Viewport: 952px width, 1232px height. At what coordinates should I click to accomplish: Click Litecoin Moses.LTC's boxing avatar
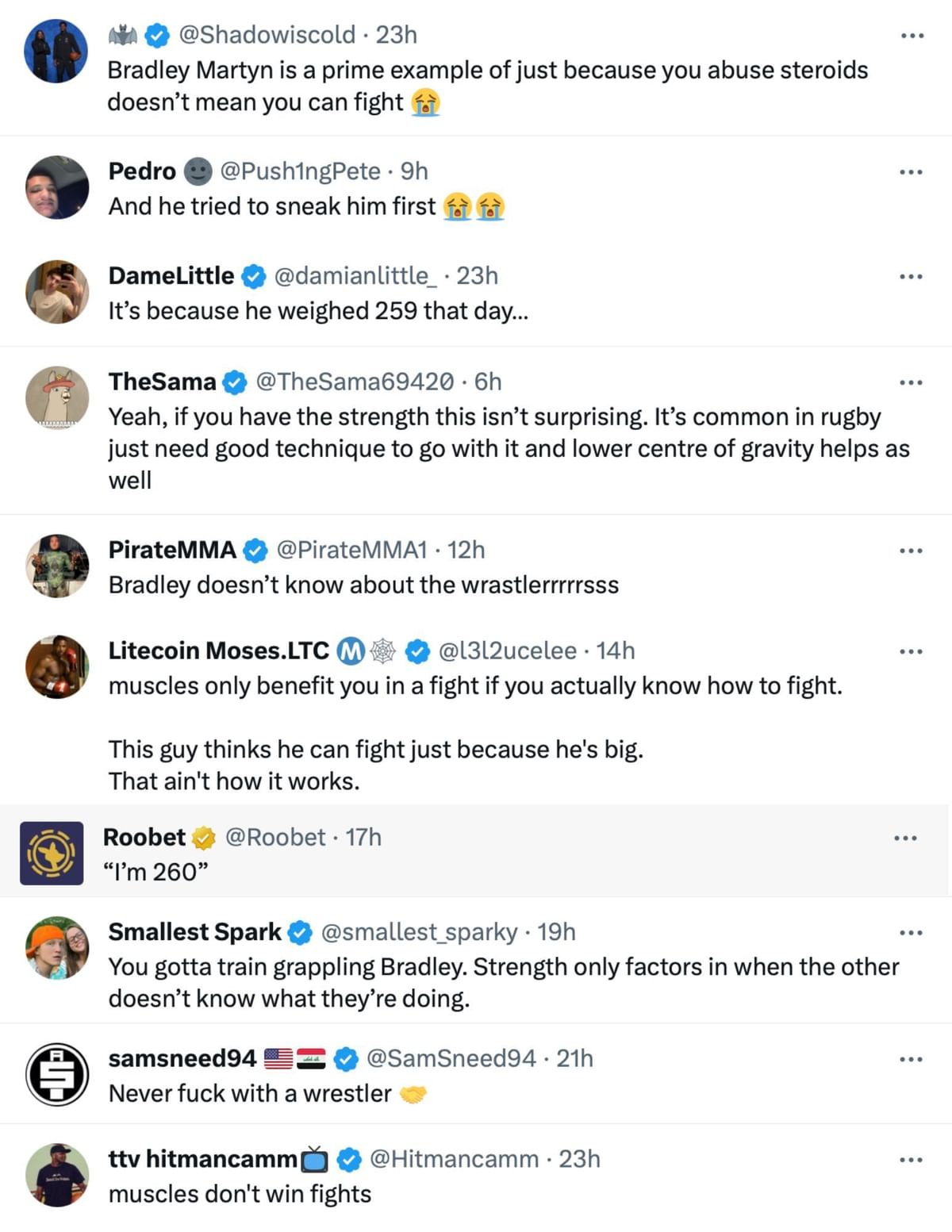[x=56, y=666]
